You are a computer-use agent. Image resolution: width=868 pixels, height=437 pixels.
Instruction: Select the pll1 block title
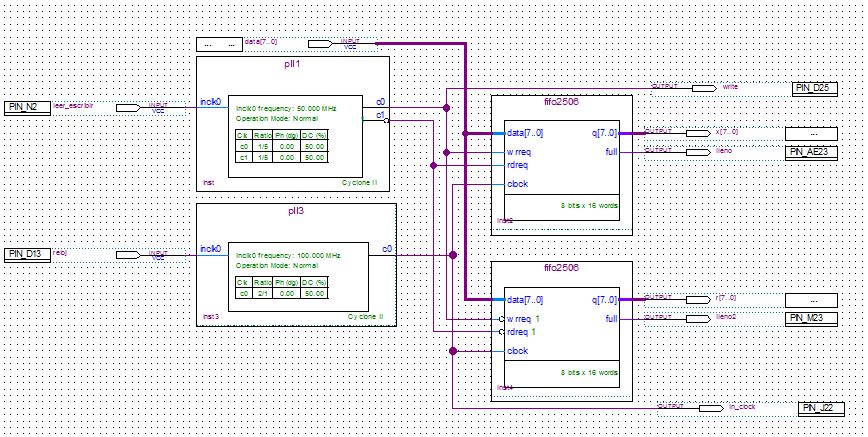tap(293, 62)
